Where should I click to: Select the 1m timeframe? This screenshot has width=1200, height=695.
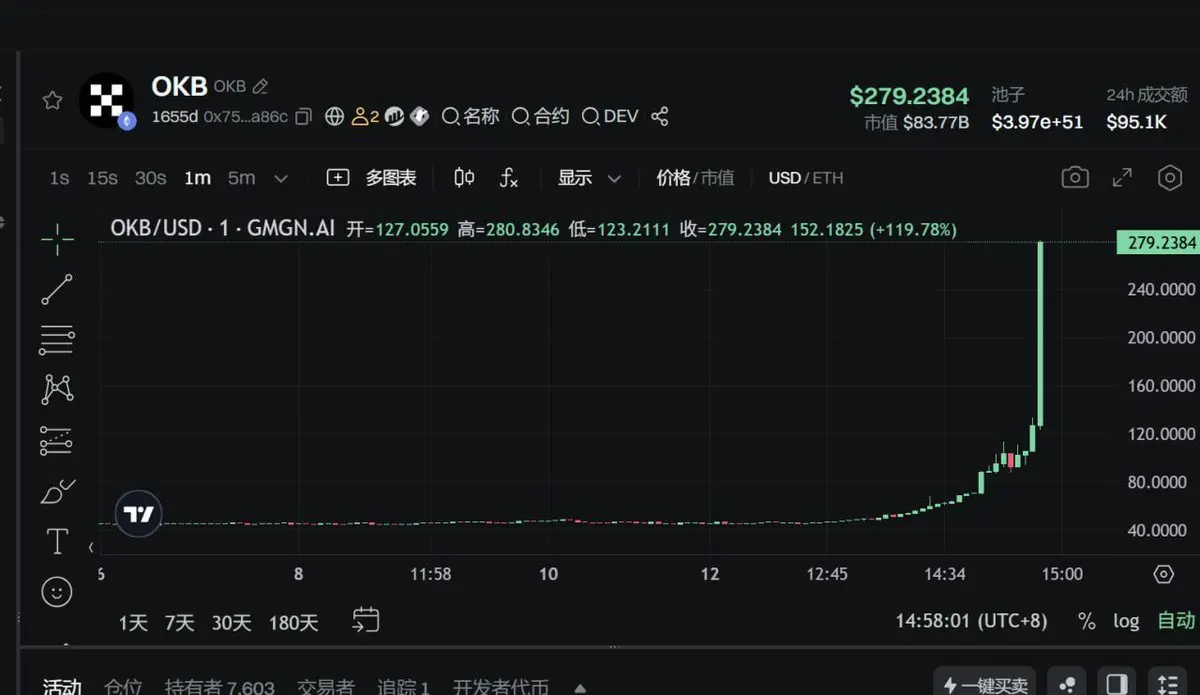197,178
